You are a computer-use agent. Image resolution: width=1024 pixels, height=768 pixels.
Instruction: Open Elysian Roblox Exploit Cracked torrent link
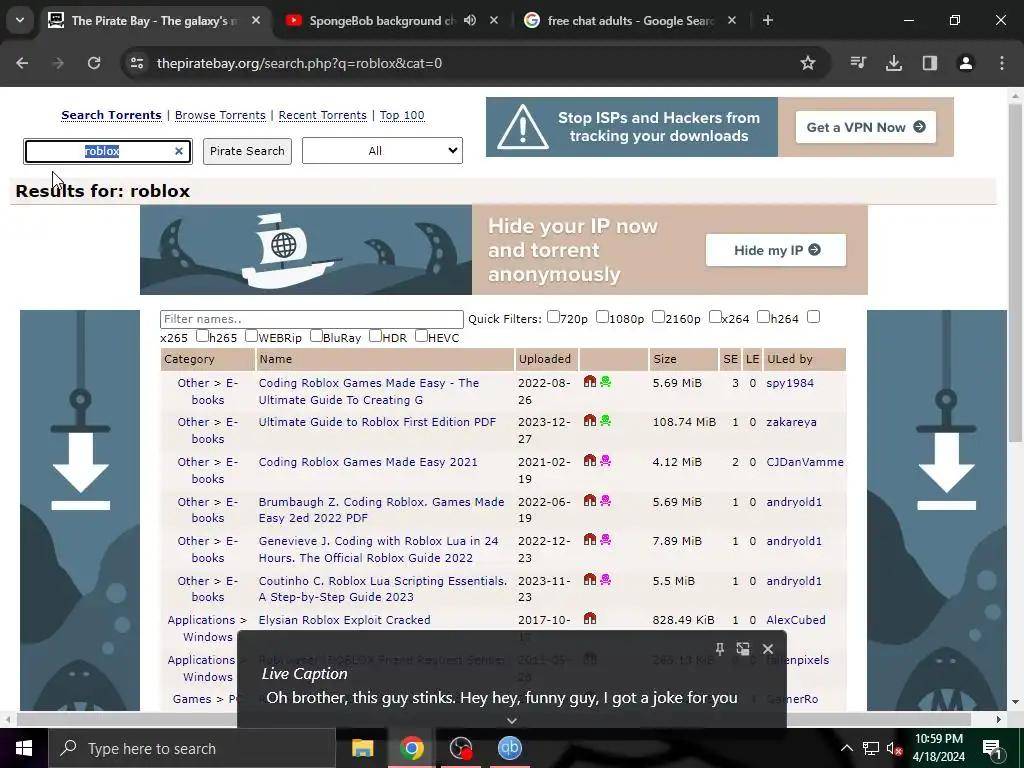[x=344, y=620]
